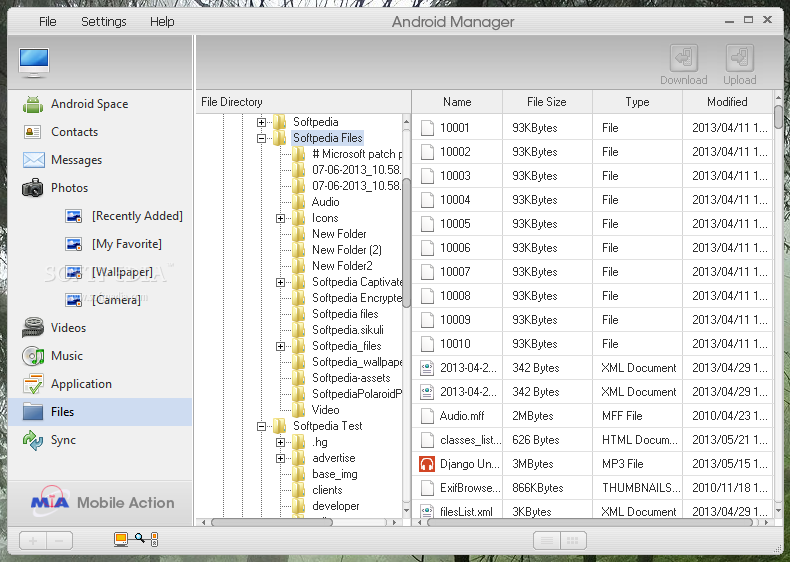Select the [My Favorite] photo album

pos(113,244)
